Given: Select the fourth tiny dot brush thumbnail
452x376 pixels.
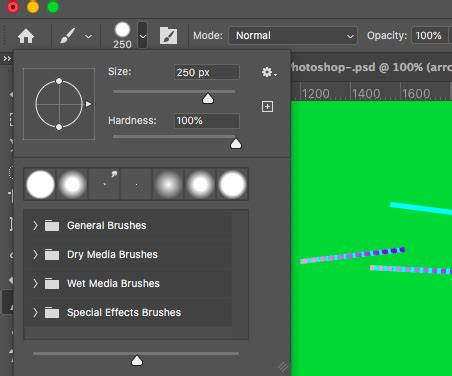Looking at the screenshot, I should point(136,184).
